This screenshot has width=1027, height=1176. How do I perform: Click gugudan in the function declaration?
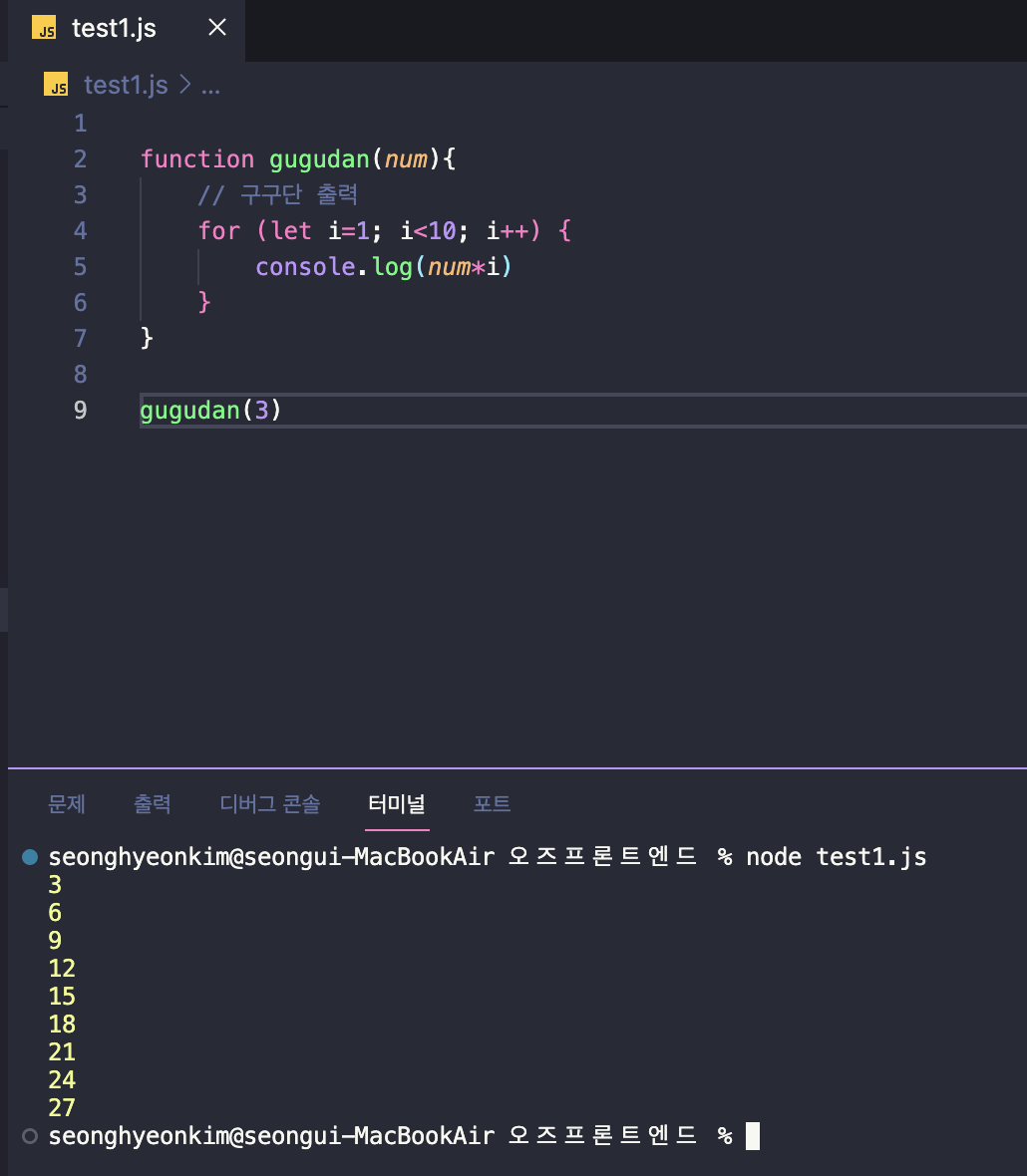pos(319,160)
